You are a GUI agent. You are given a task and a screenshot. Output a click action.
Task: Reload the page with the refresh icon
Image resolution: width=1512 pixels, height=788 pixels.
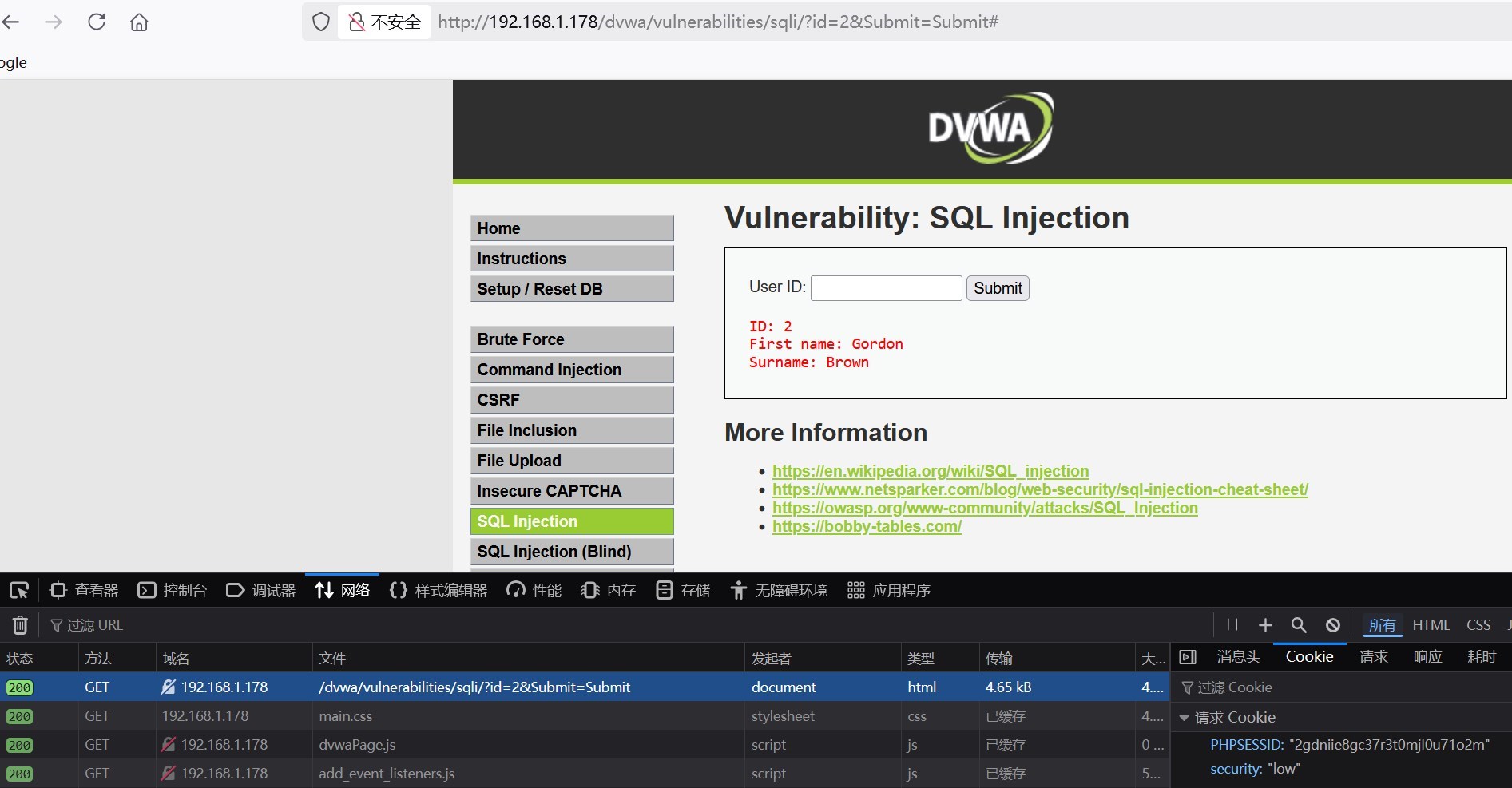(x=97, y=22)
